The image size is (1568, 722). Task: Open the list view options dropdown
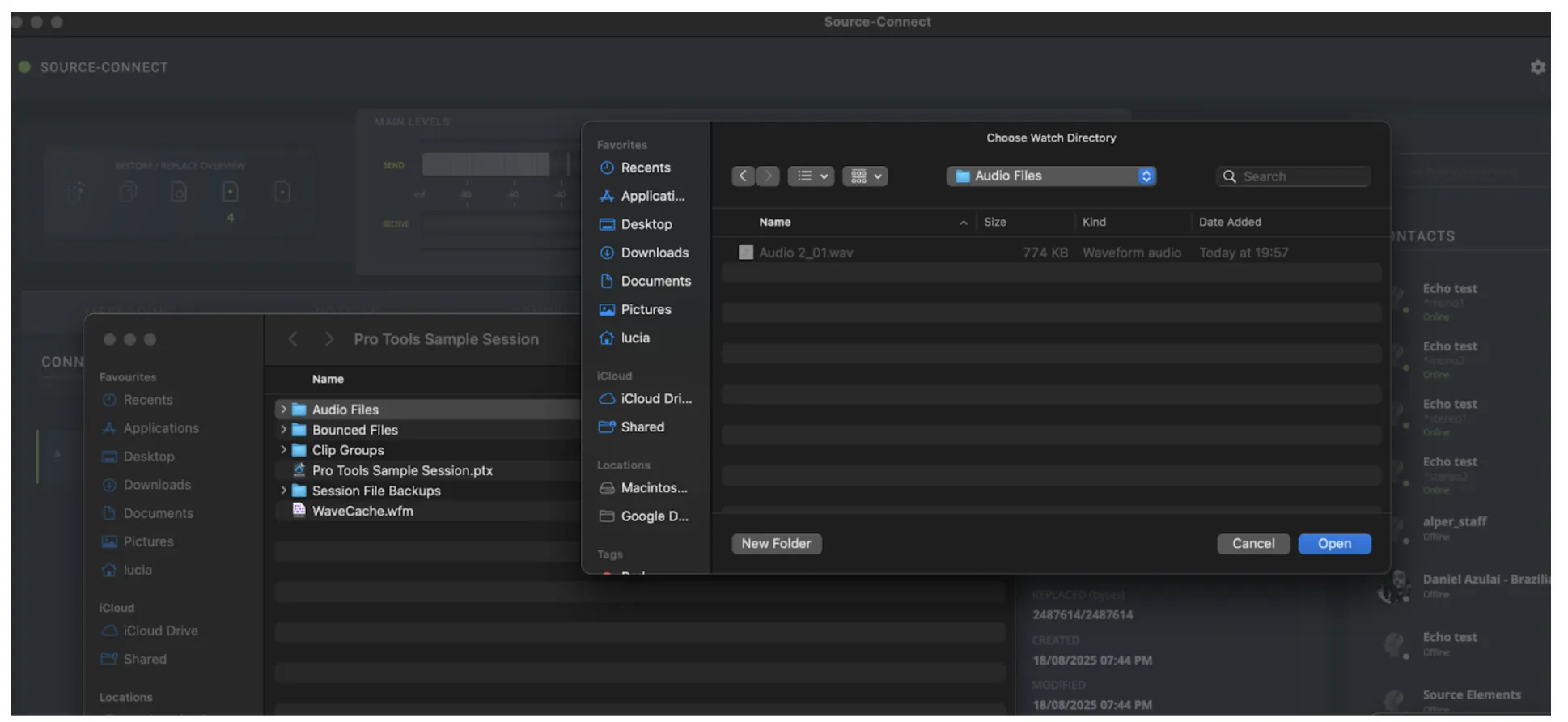coord(811,176)
